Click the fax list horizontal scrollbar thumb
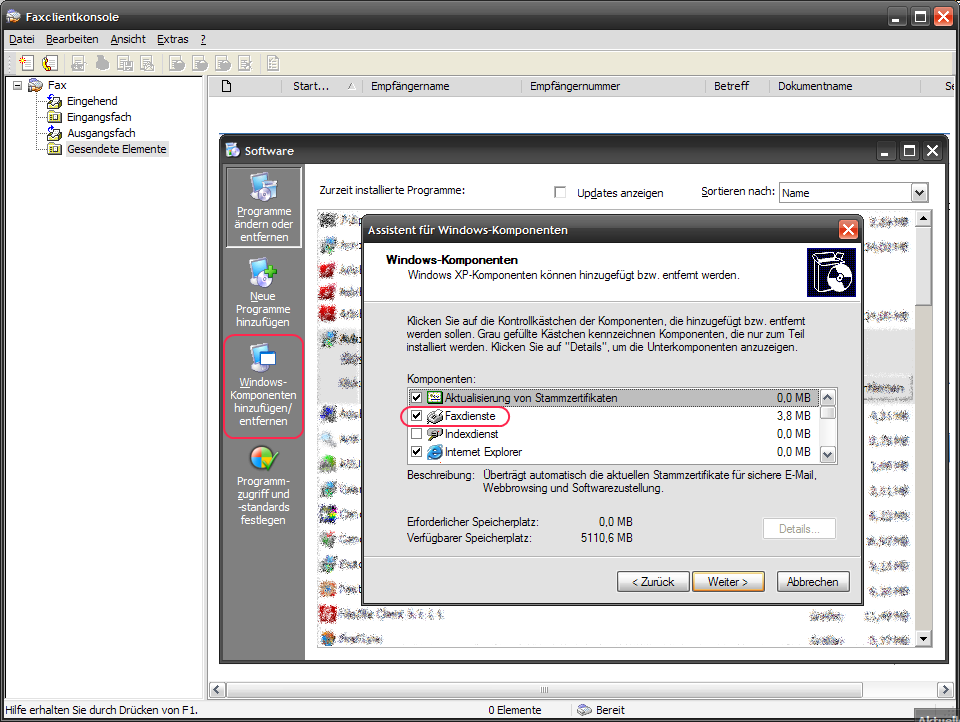The width and height of the screenshot is (960, 722). [x=544, y=690]
